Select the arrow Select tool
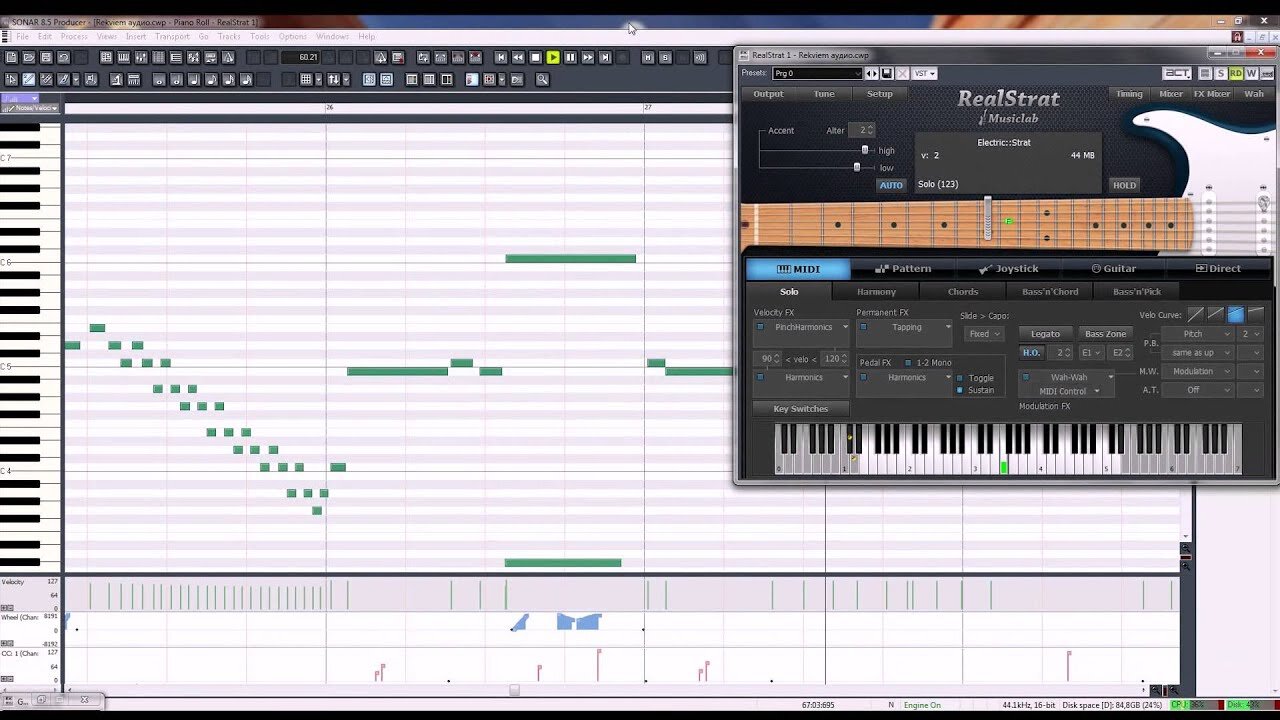1280x720 pixels. [x=12, y=79]
